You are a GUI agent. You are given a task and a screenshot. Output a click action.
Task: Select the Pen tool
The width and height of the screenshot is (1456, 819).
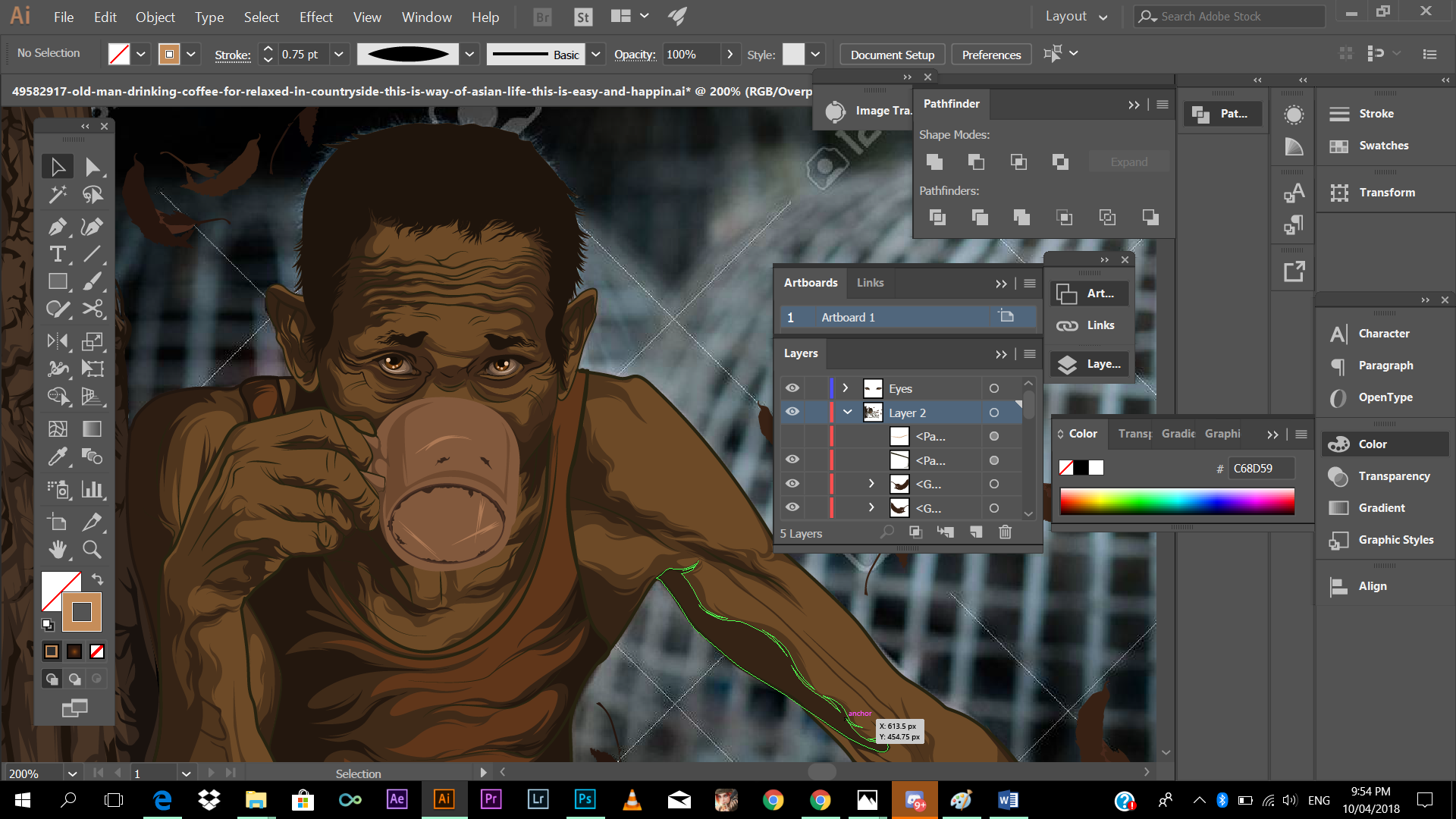[x=58, y=226]
